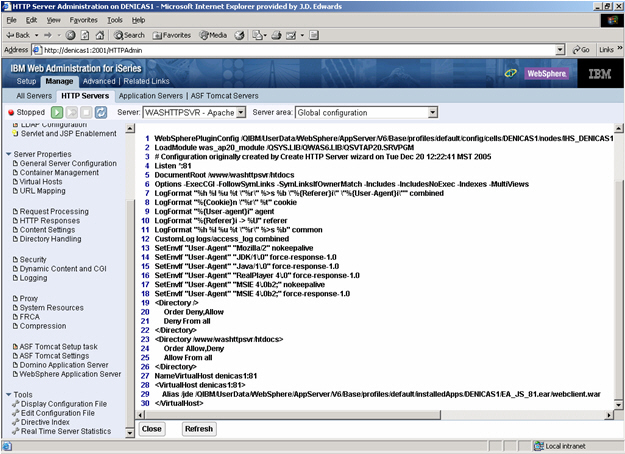Image resolution: width=625 pixels, height=454 pixels.
Task: Click the Edit page toolbar icon
Action: pyautogui.click(x=291, y=35)
